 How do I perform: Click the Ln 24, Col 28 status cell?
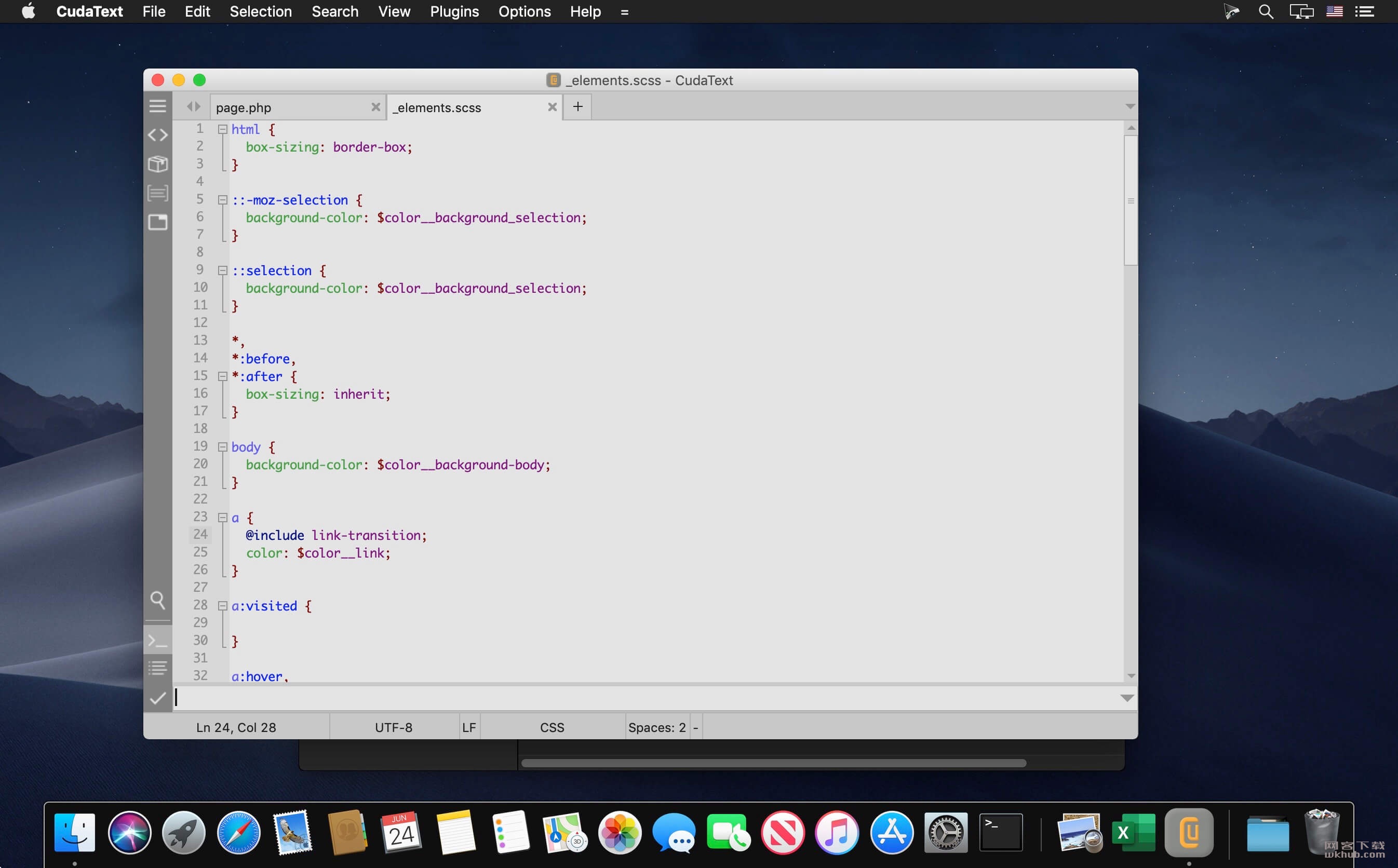coord(236,727)
